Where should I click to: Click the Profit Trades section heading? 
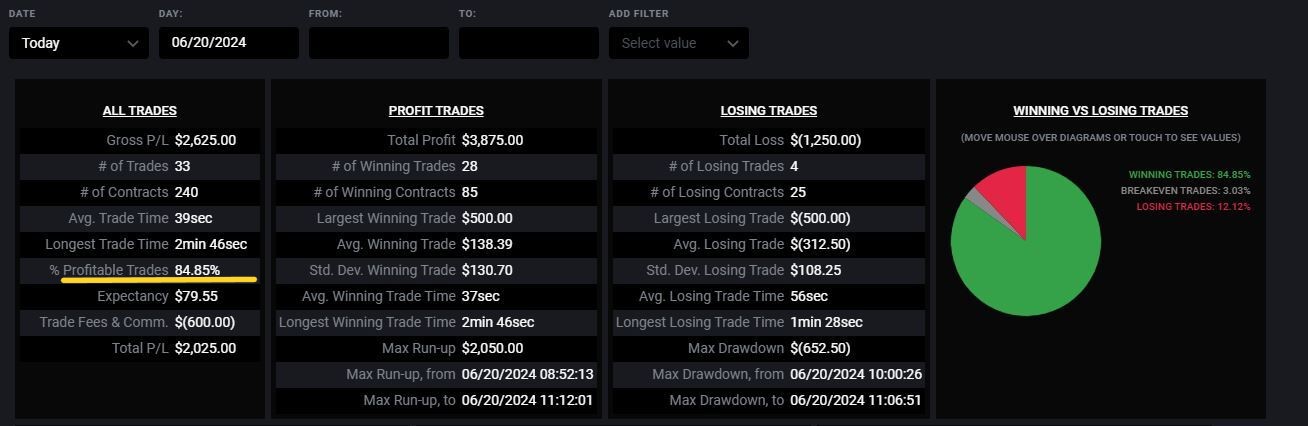point(436,111)
